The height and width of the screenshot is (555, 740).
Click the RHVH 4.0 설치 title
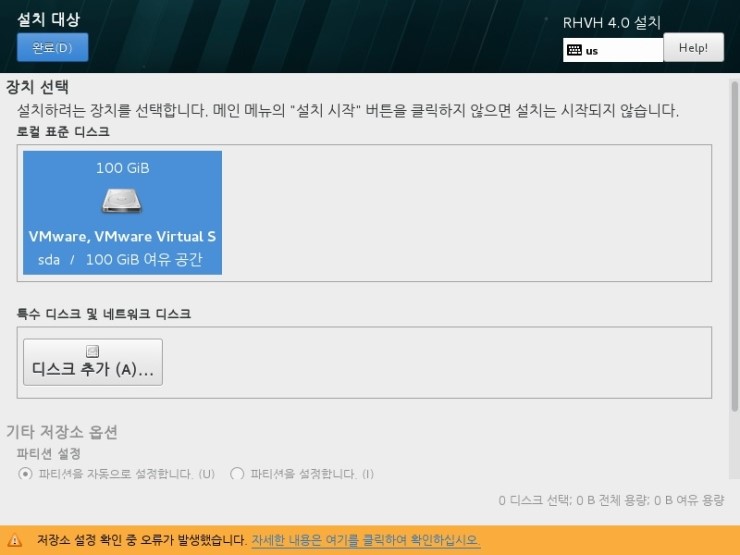(x=612, y=22)
